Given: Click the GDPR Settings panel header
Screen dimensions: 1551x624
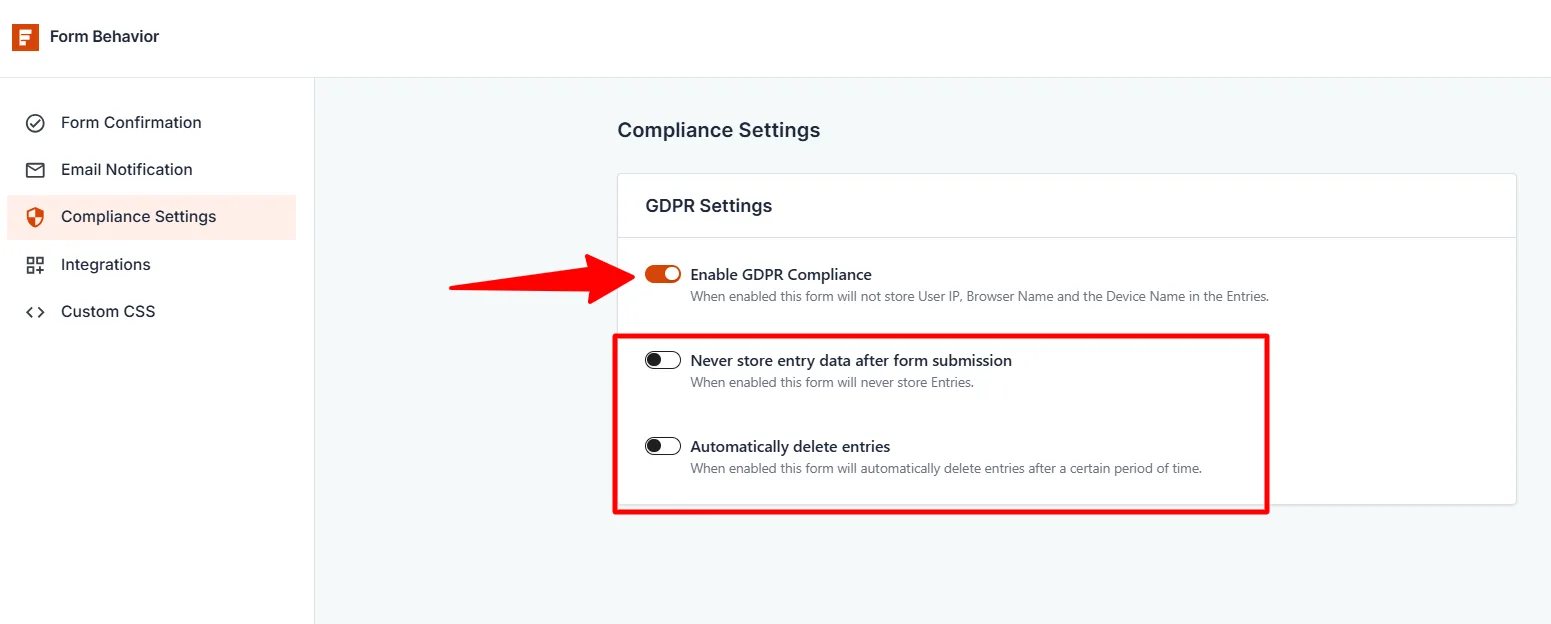Looking at the screenshot, I should point(709,205).
